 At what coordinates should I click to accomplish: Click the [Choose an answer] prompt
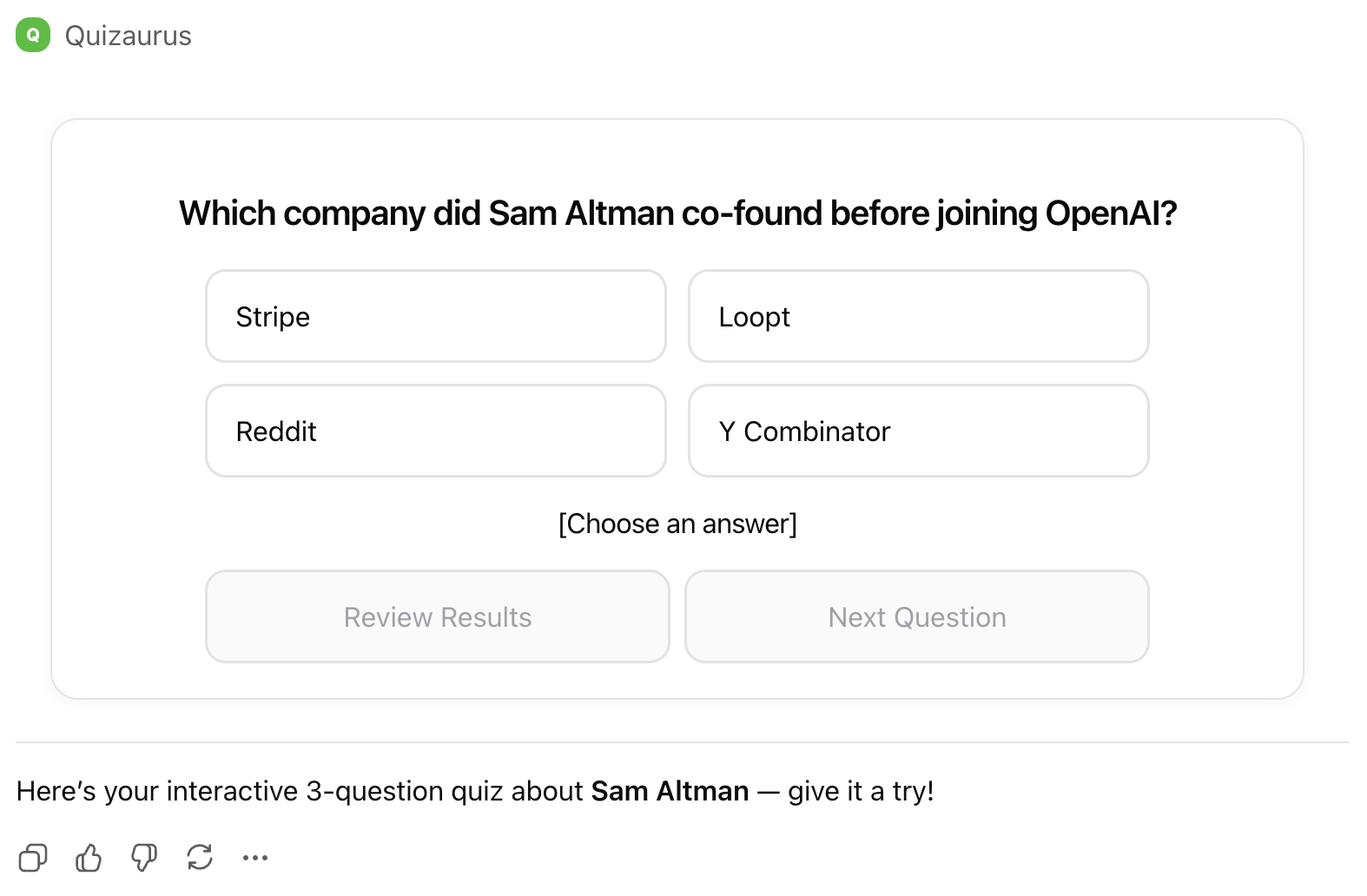(678, 524)
